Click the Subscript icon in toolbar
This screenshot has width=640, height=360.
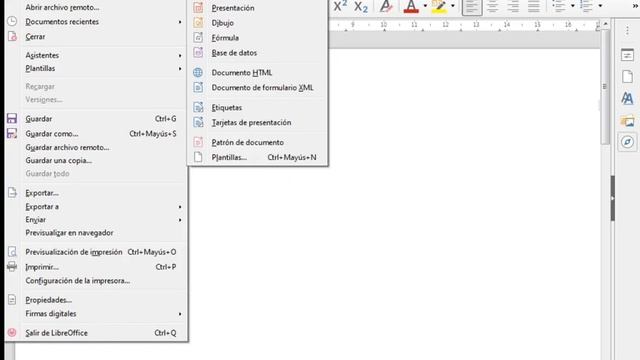(361, 7)
